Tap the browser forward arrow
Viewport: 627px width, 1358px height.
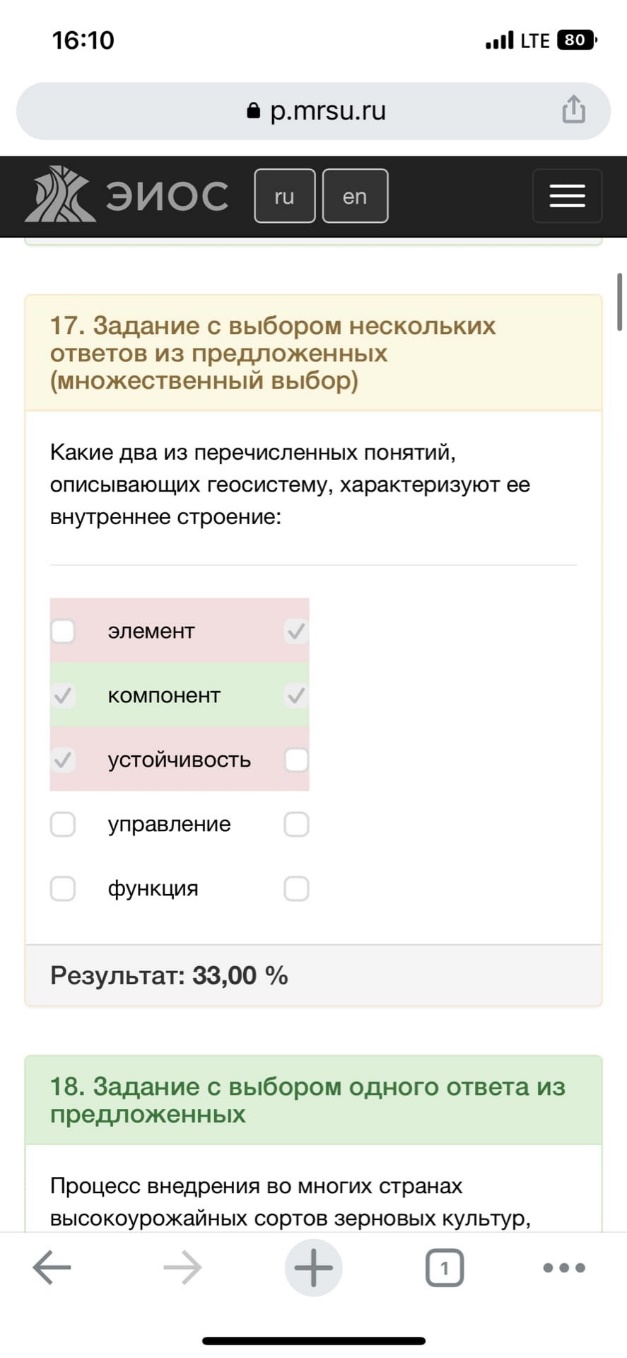tap(182, 1268)
